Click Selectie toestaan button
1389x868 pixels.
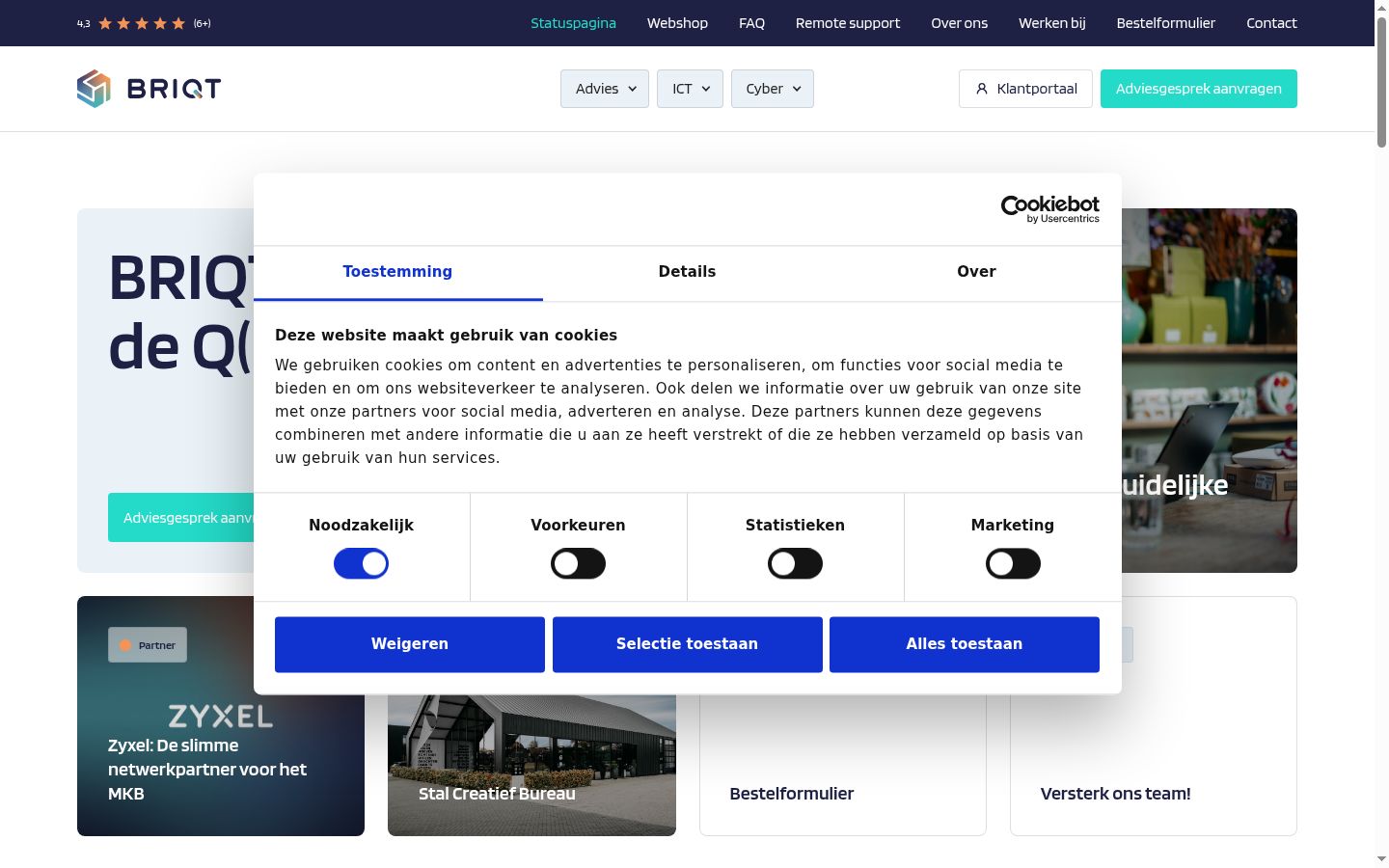(688, 644)
